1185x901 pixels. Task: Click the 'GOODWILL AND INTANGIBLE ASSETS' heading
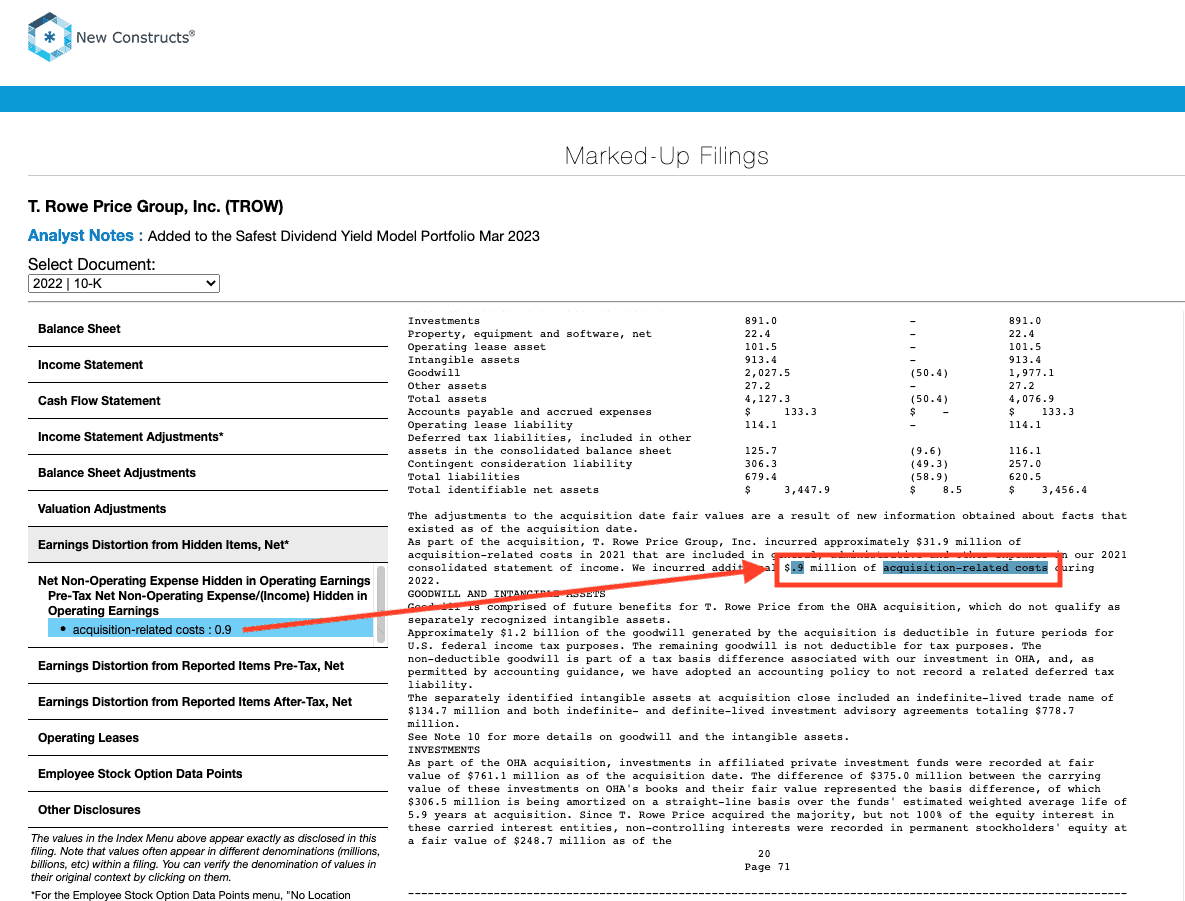[x=506, y=594]
